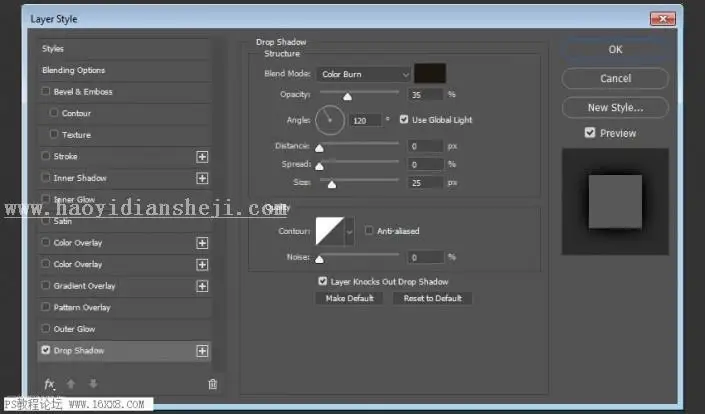This screenshot has width=705, height=414.
Task: Click the move effect up arrow
Action: 71,384
